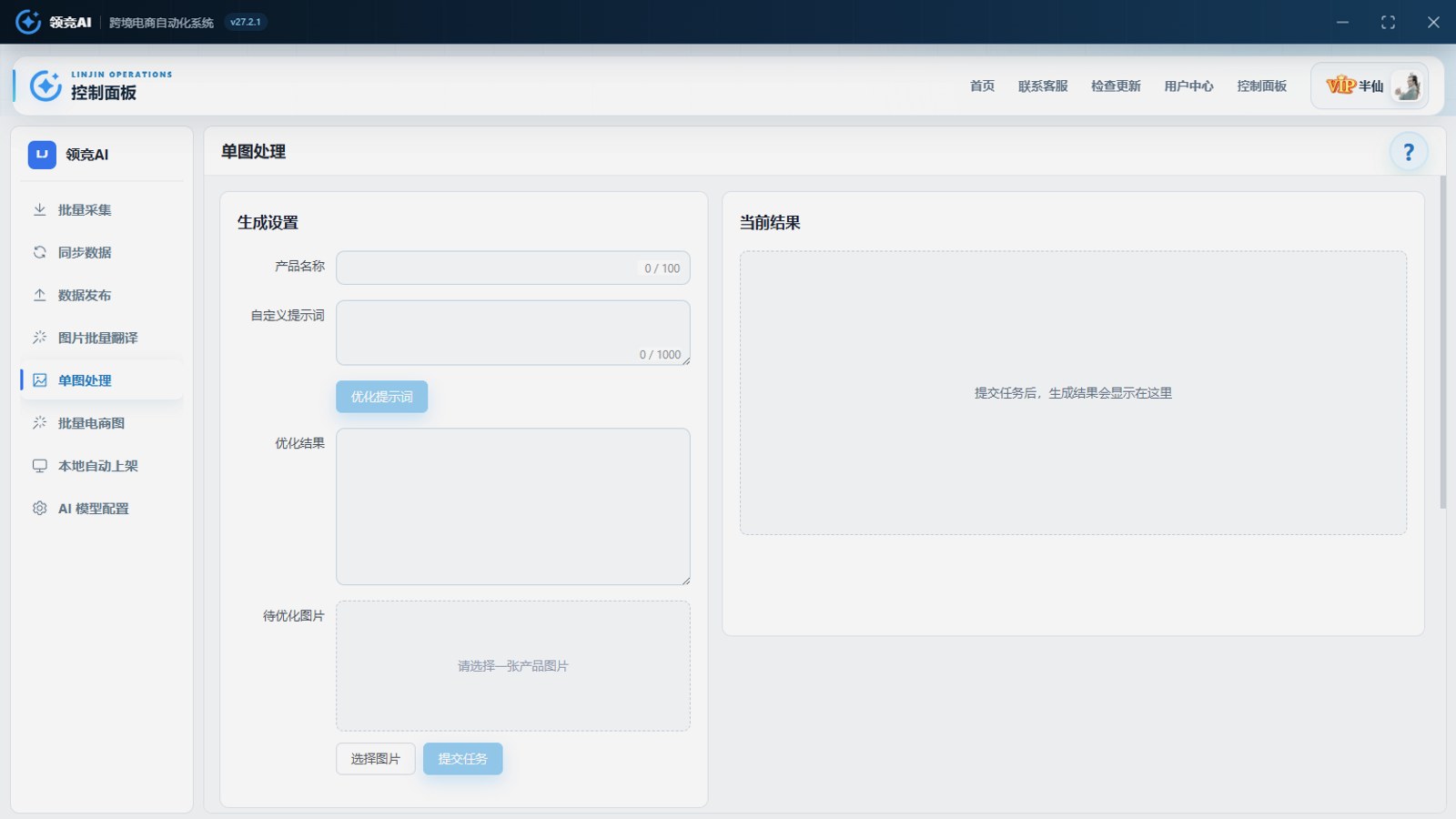
Task: Click into the 优化结果 text area
Action: [x=513, y=507]
